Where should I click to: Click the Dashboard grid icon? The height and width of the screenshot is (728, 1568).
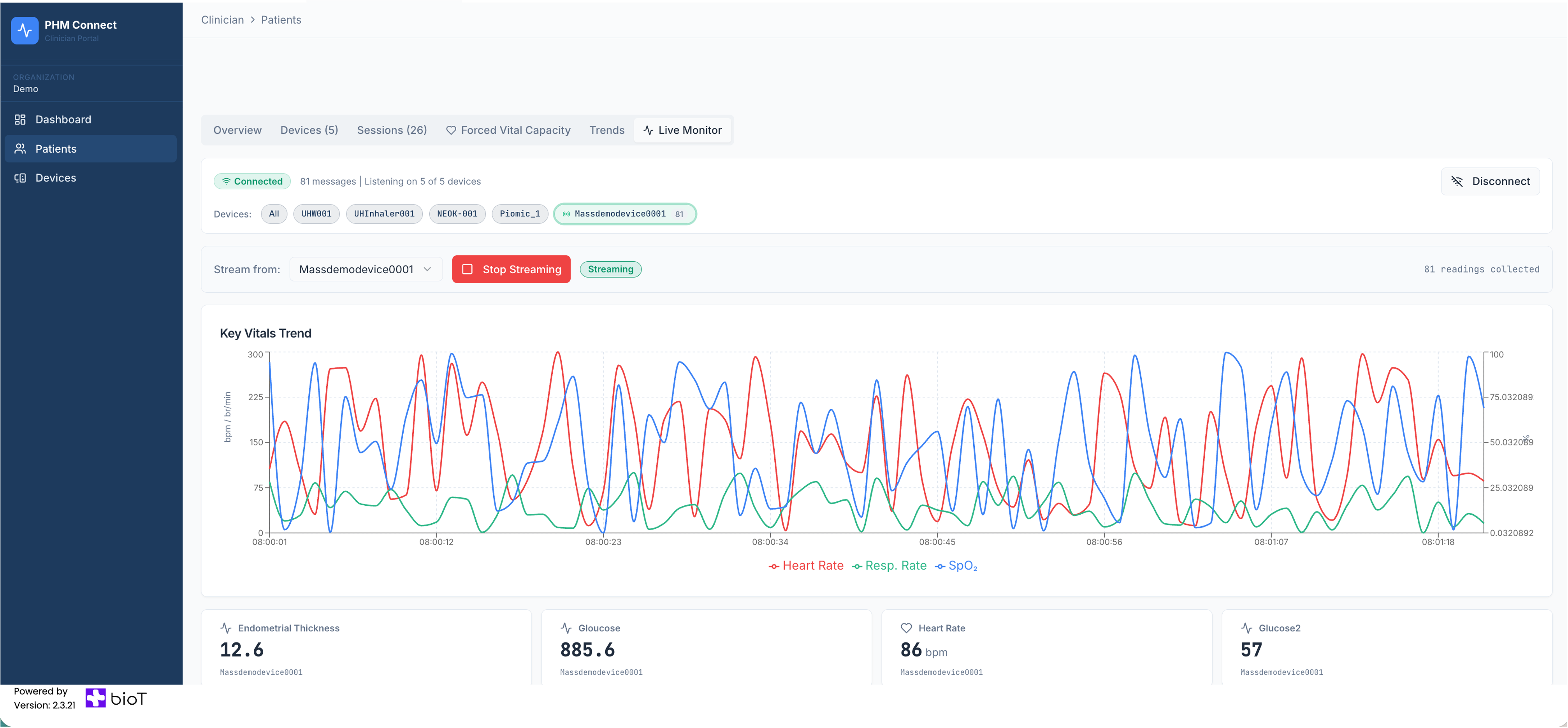coord(20,119)
